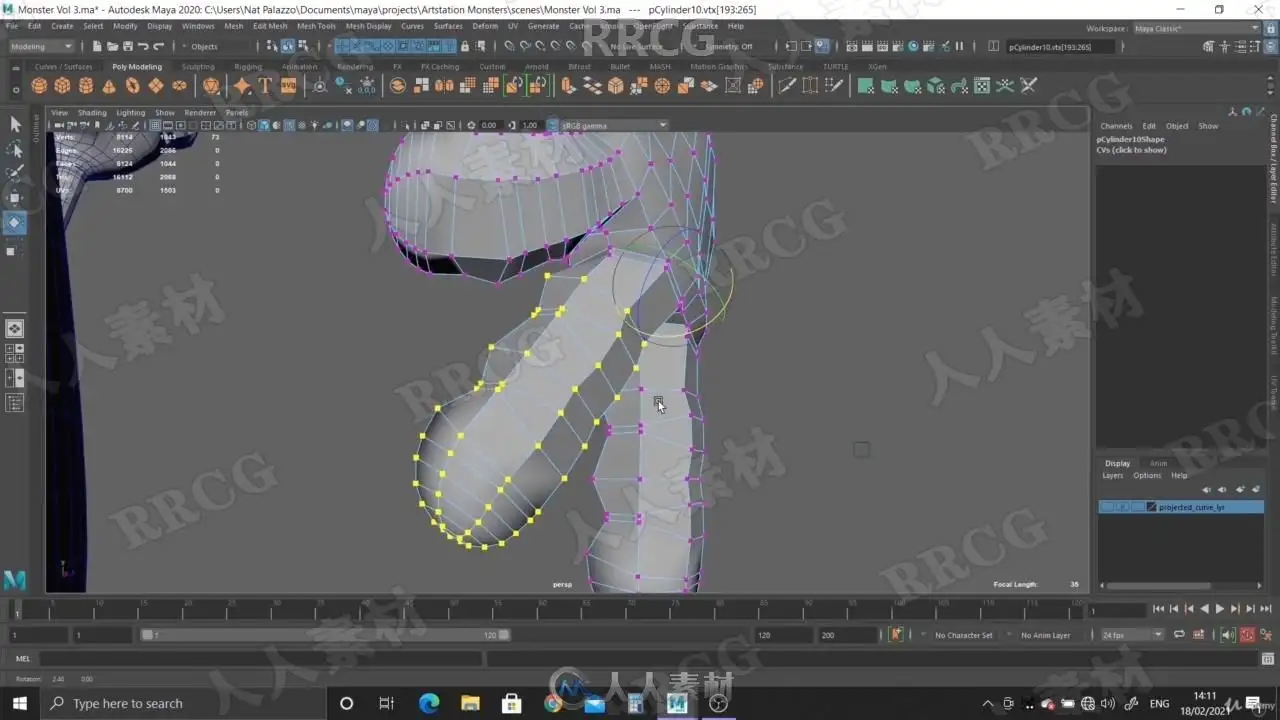This screenshot has height=720, width=1280.
Task: Open the Modeling menu set dropdown
Action: pos(41,46)
